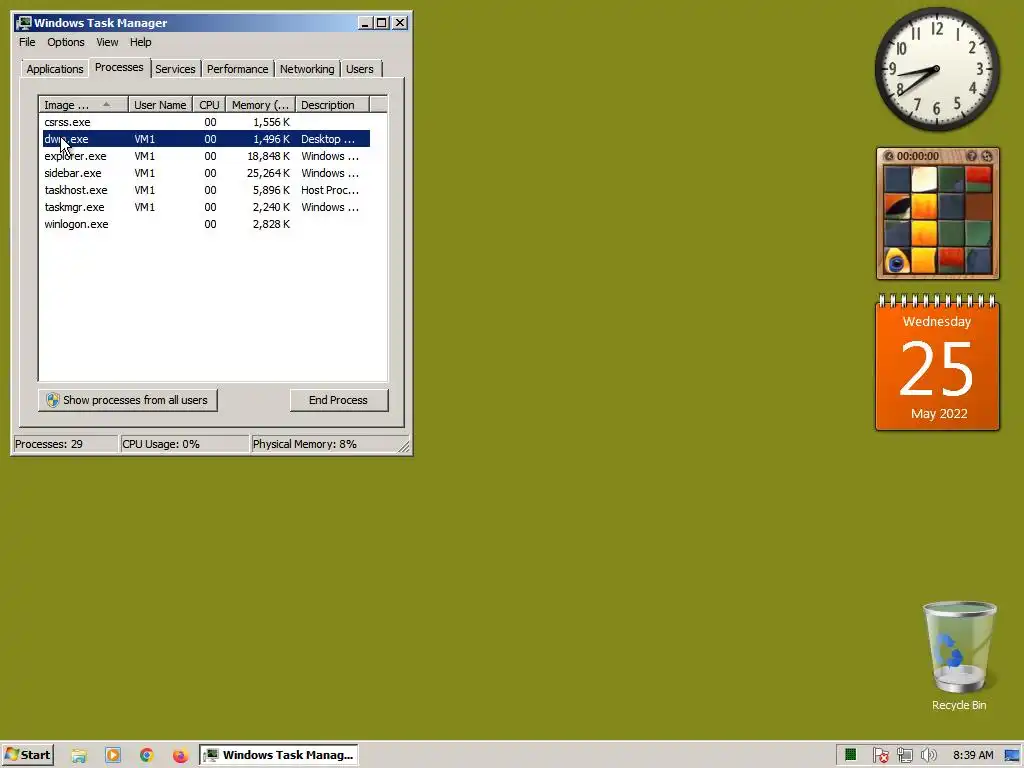
Task: Click the peacock eye puzzle tile
Action: 897,260
